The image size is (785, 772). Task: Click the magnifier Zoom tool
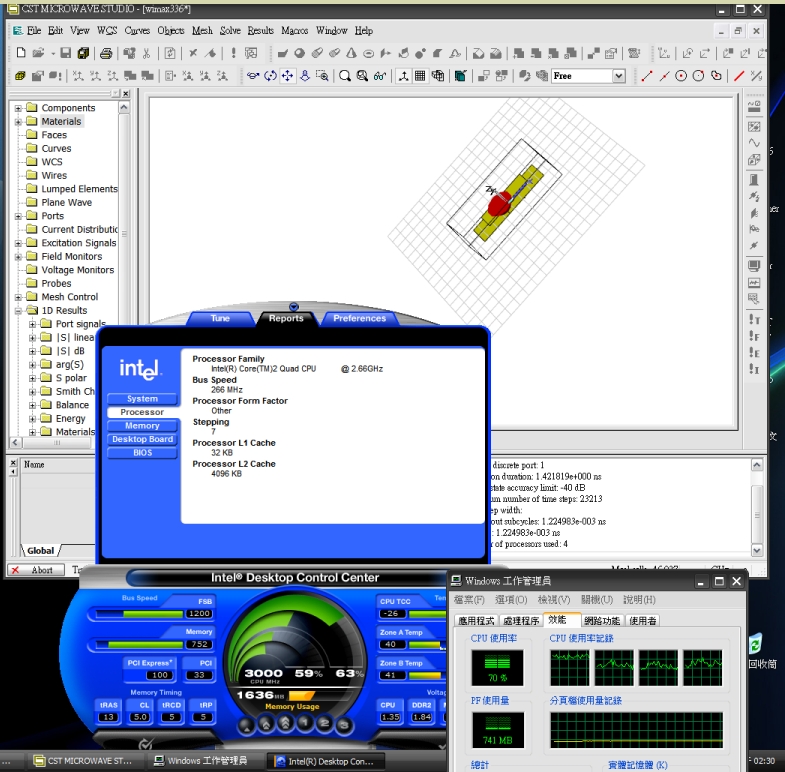click(344, 76)
